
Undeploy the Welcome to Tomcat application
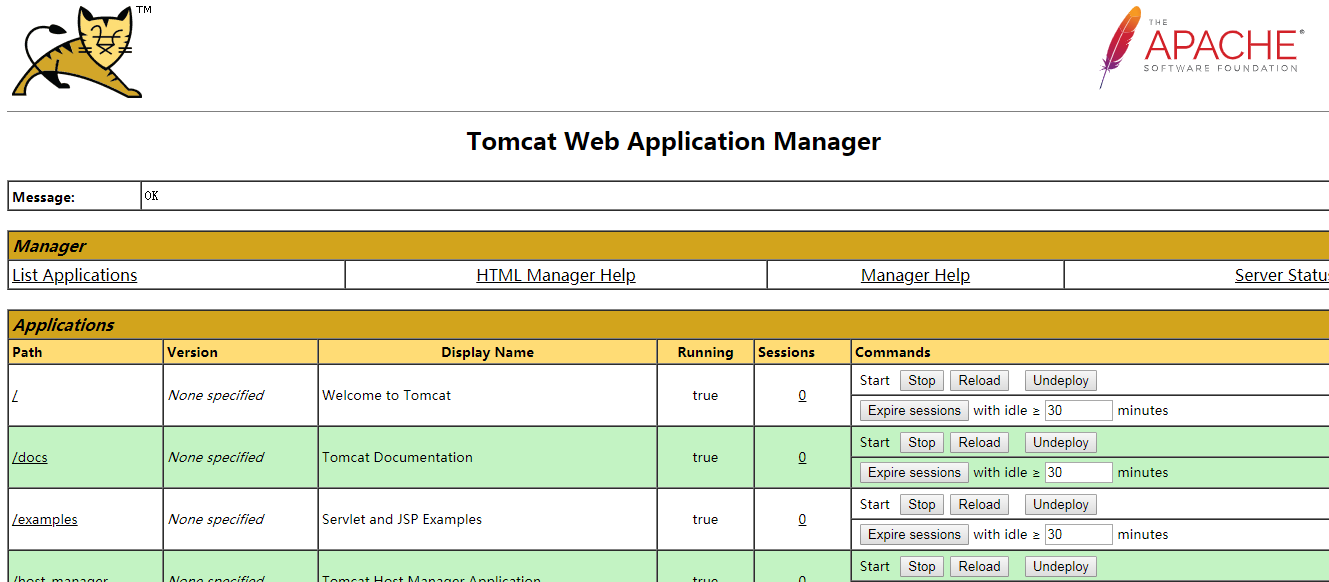[x=1061, y=380]
